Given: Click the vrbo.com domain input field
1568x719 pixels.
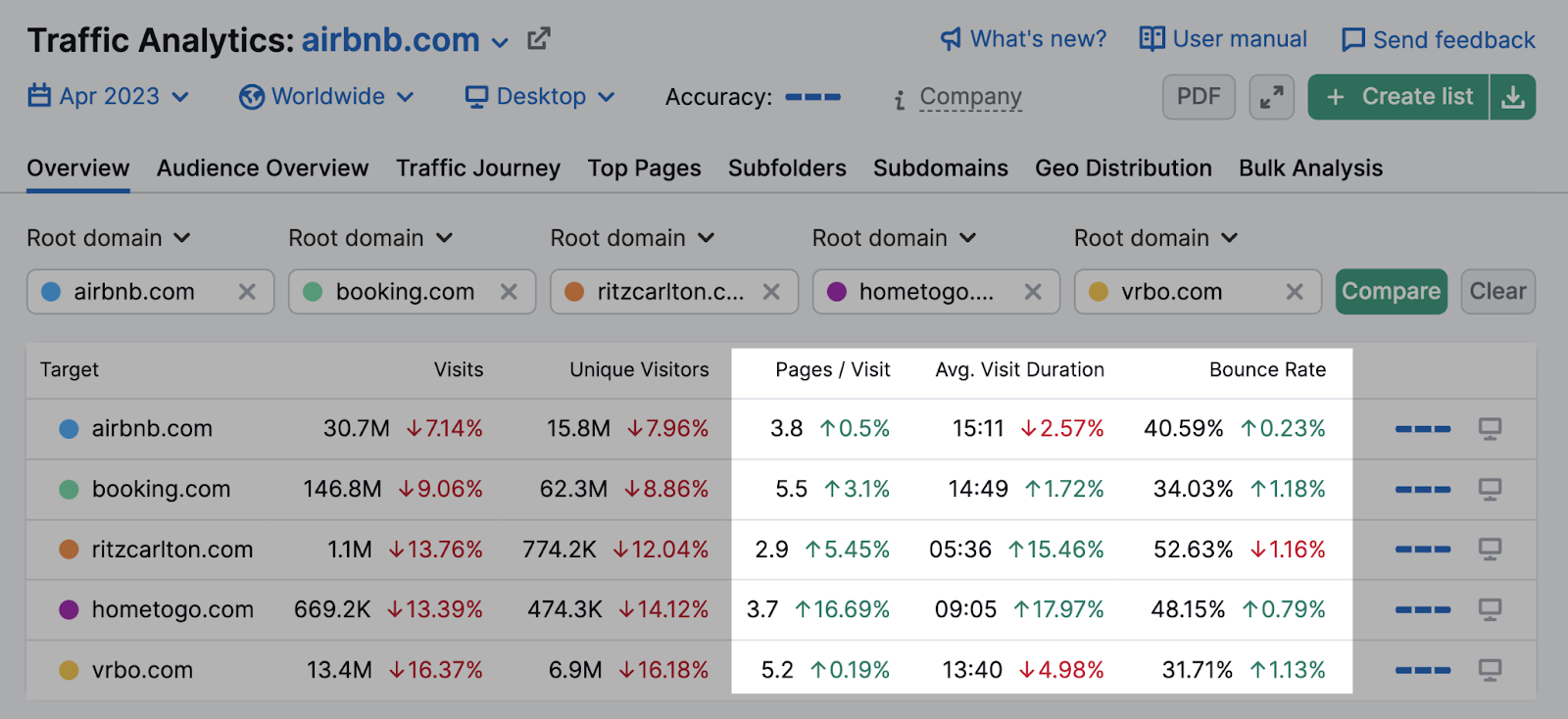Looking at the screenshot, I should pyautogui.click(x=1199, y=292).
